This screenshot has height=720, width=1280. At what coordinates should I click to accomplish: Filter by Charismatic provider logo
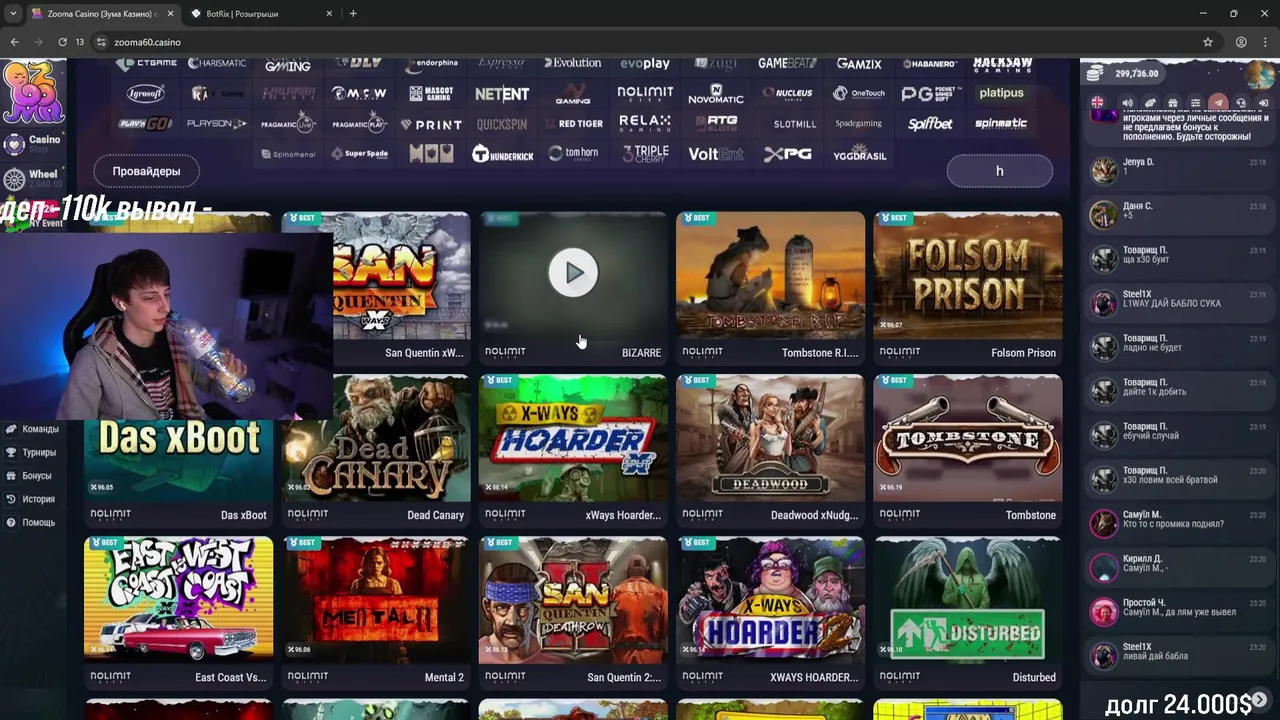(x=217, y=63)
